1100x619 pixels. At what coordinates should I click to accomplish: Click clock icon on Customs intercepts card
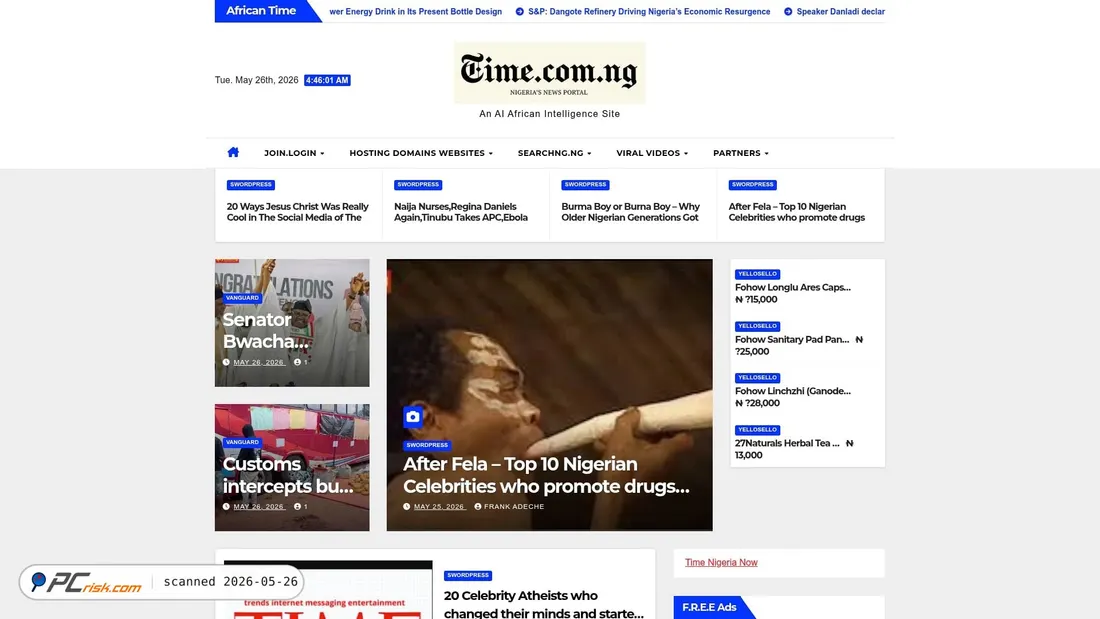pyautogui.click(x=226, y=506)
